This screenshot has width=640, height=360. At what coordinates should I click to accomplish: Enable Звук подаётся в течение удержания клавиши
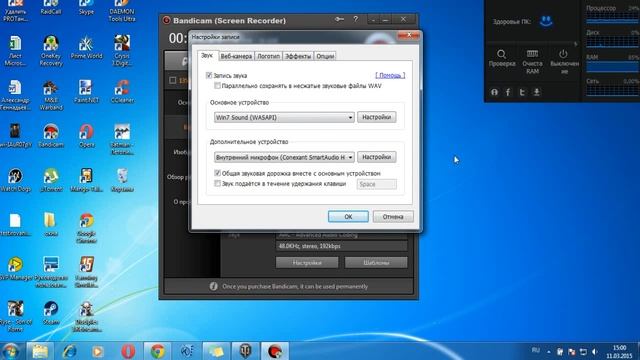(218, 184)
